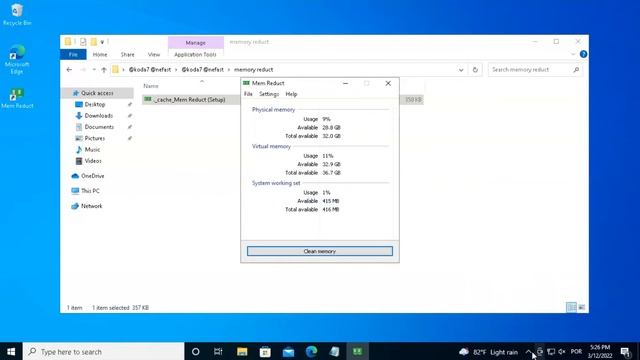Open the network status tray icon

551,352
